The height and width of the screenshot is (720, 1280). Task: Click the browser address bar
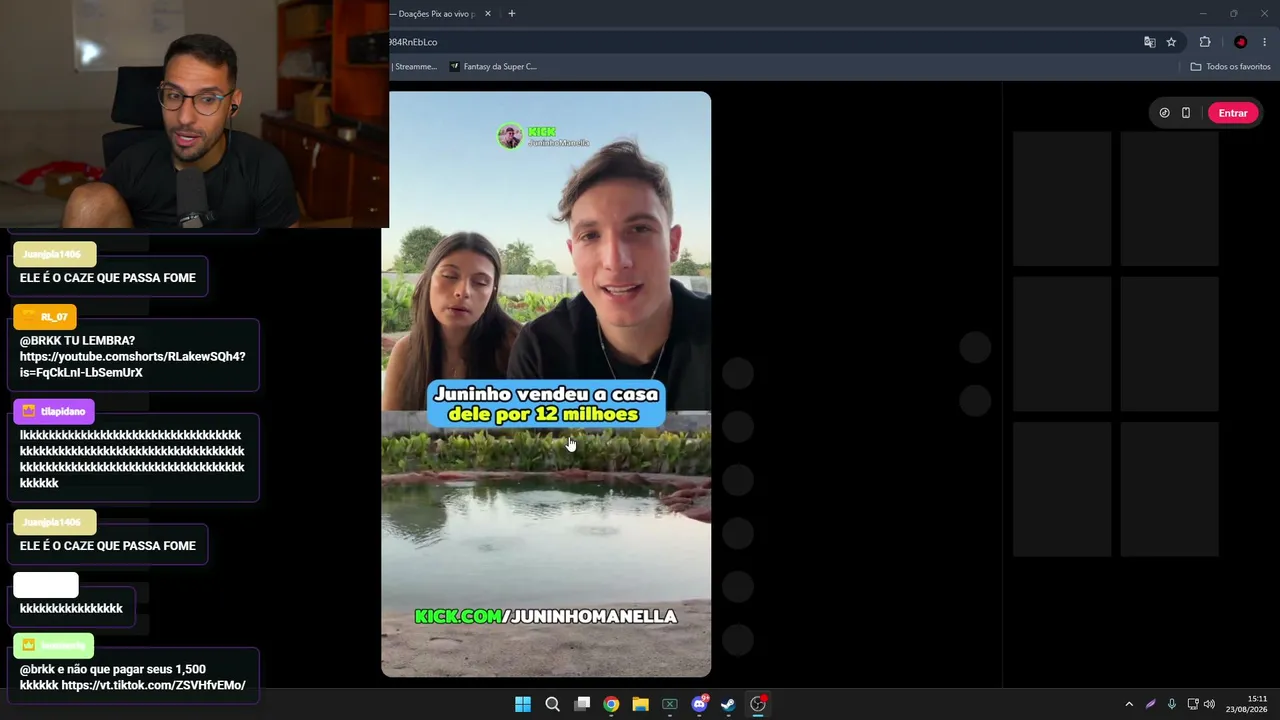coord(760,42)
